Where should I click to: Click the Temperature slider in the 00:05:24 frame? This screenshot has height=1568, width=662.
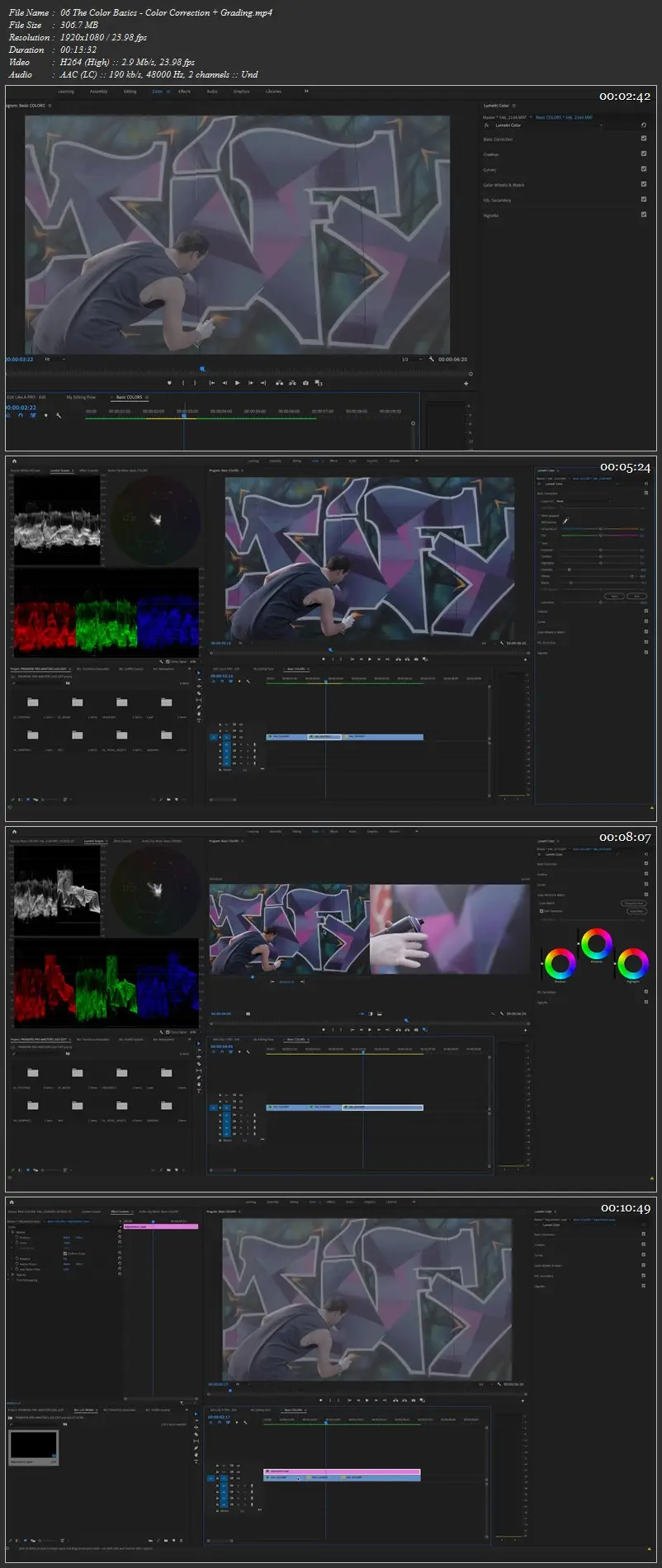tap(600, 529)
